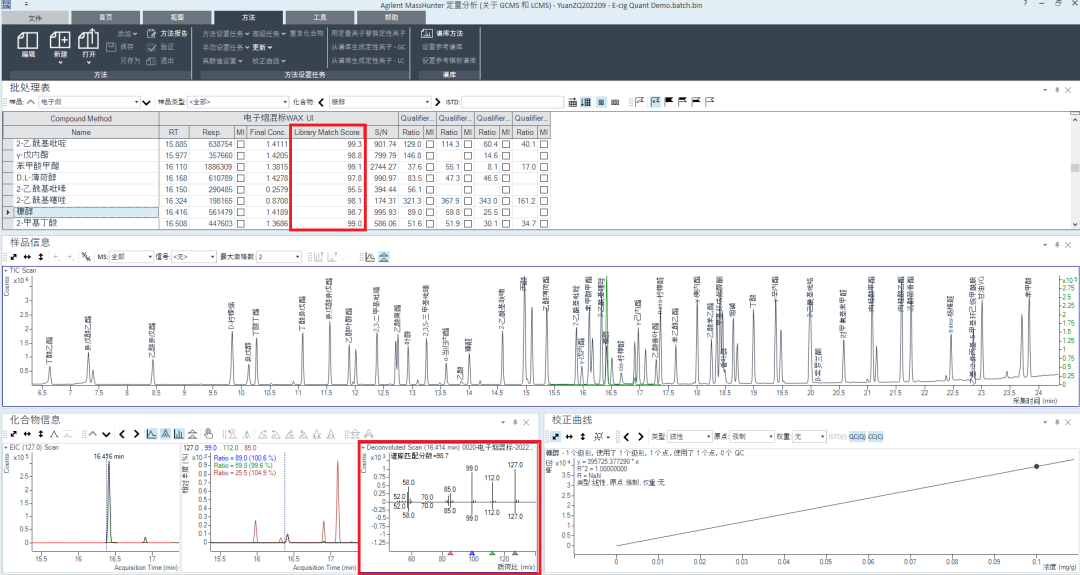This screenshot has height=575, width=1080.
Task: Switch to the 首页 ribbon tab
Action: (105, 17)
